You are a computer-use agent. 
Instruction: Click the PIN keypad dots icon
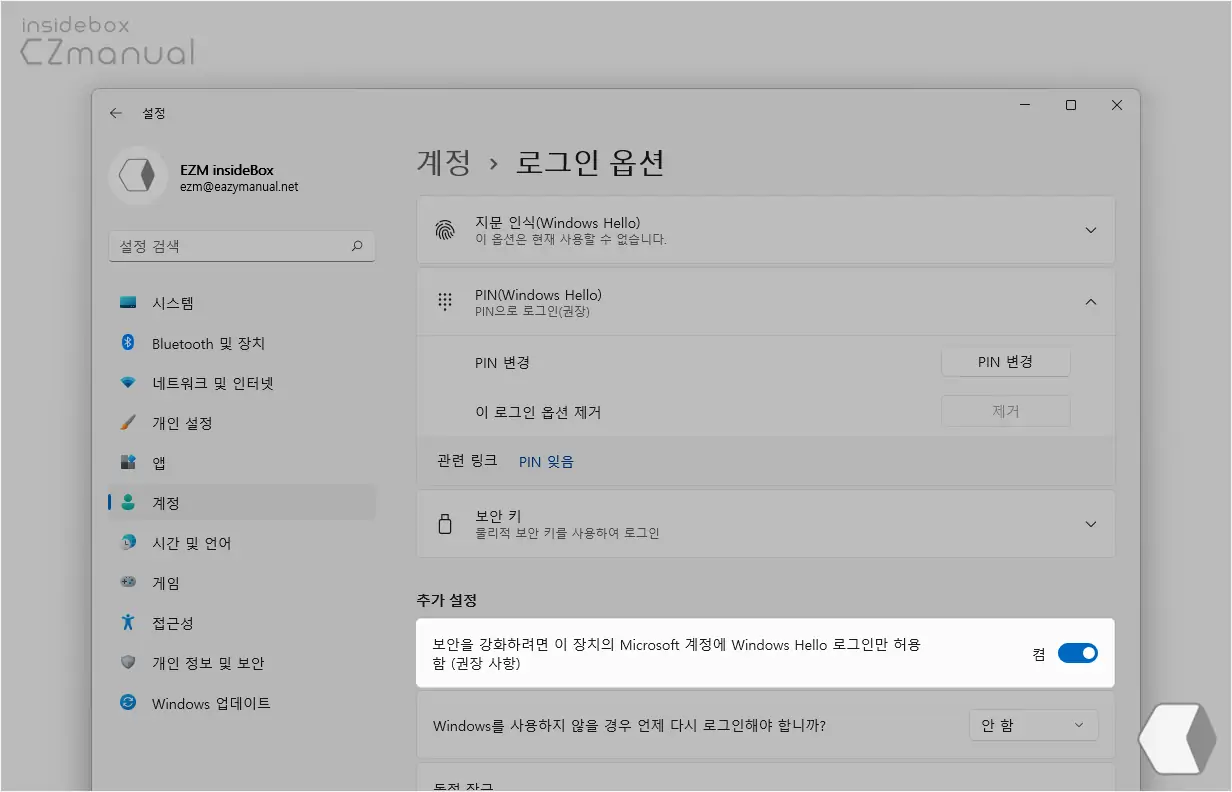444,302
